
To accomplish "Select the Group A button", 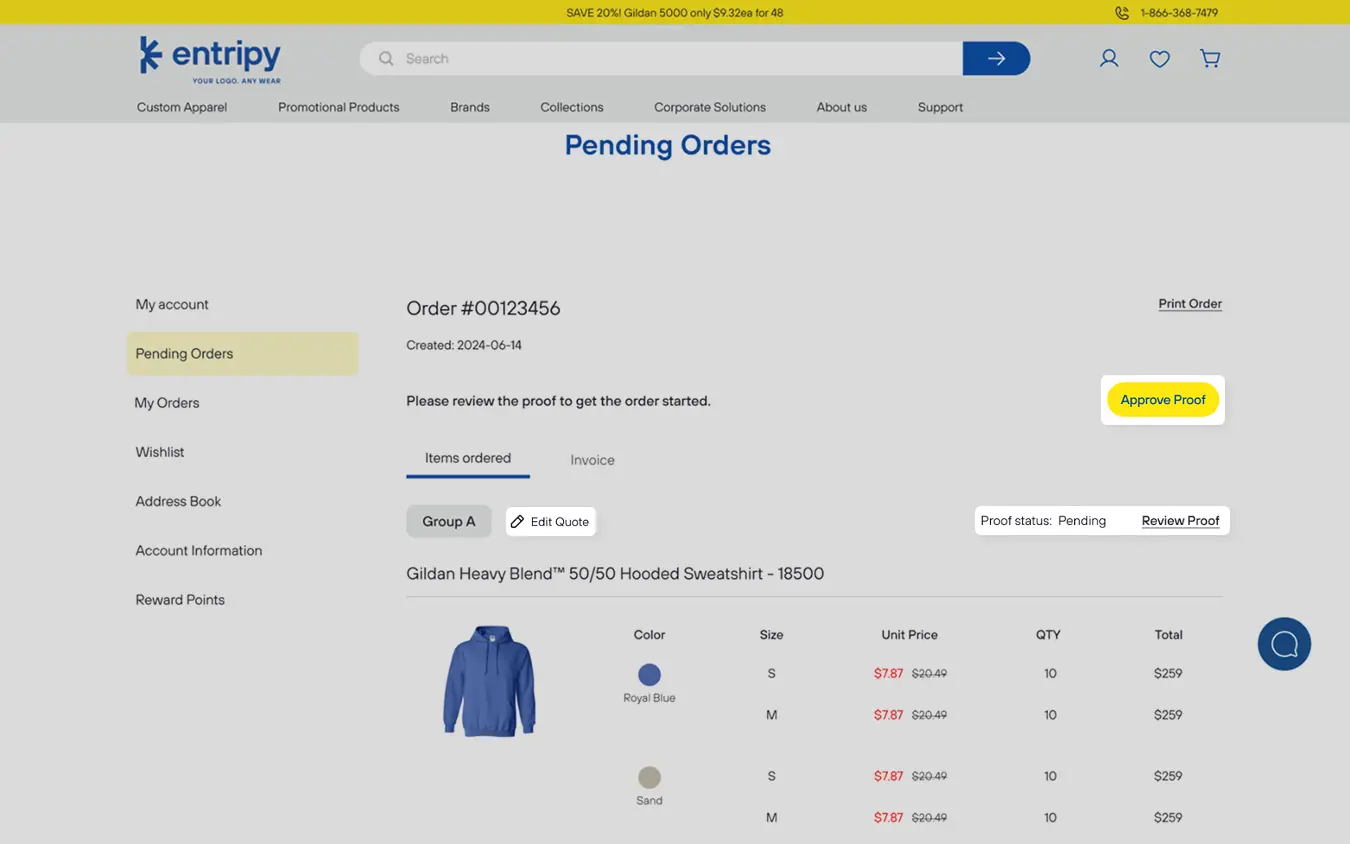I will 449,521.
